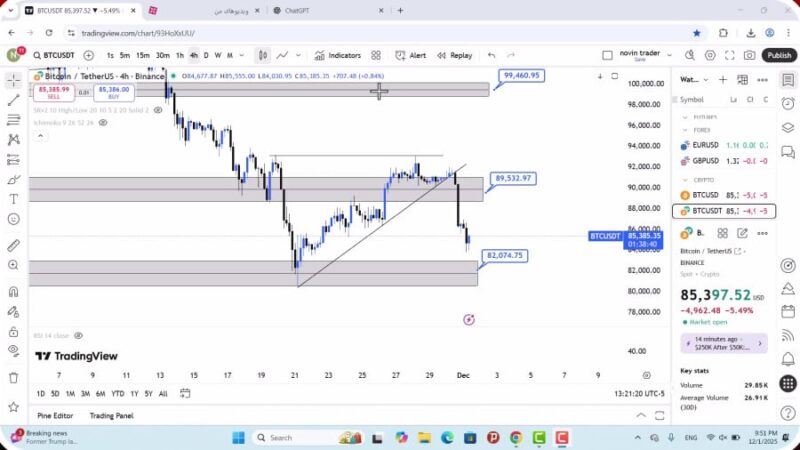
Task: Select the trend line drawing tool
Action: pyautogui.click(x=13, y=100)
